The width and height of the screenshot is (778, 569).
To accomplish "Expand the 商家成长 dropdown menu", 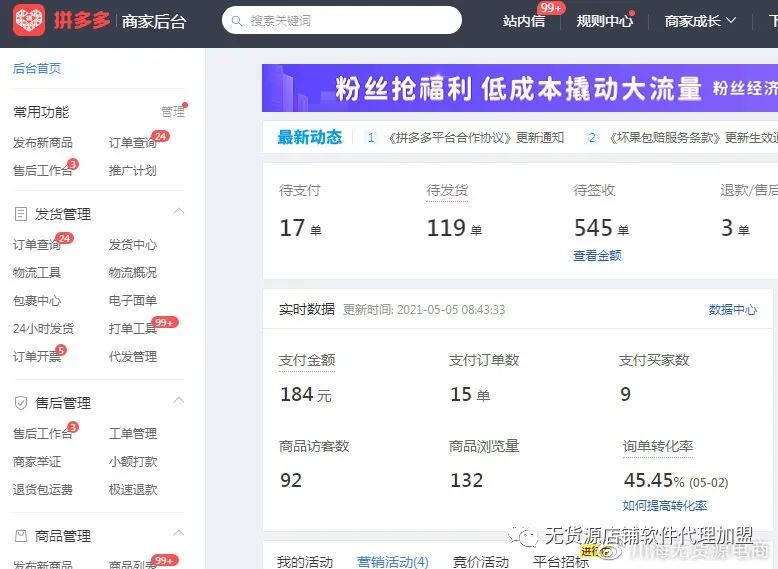I will pyautogui.click(x=700, y=21).
